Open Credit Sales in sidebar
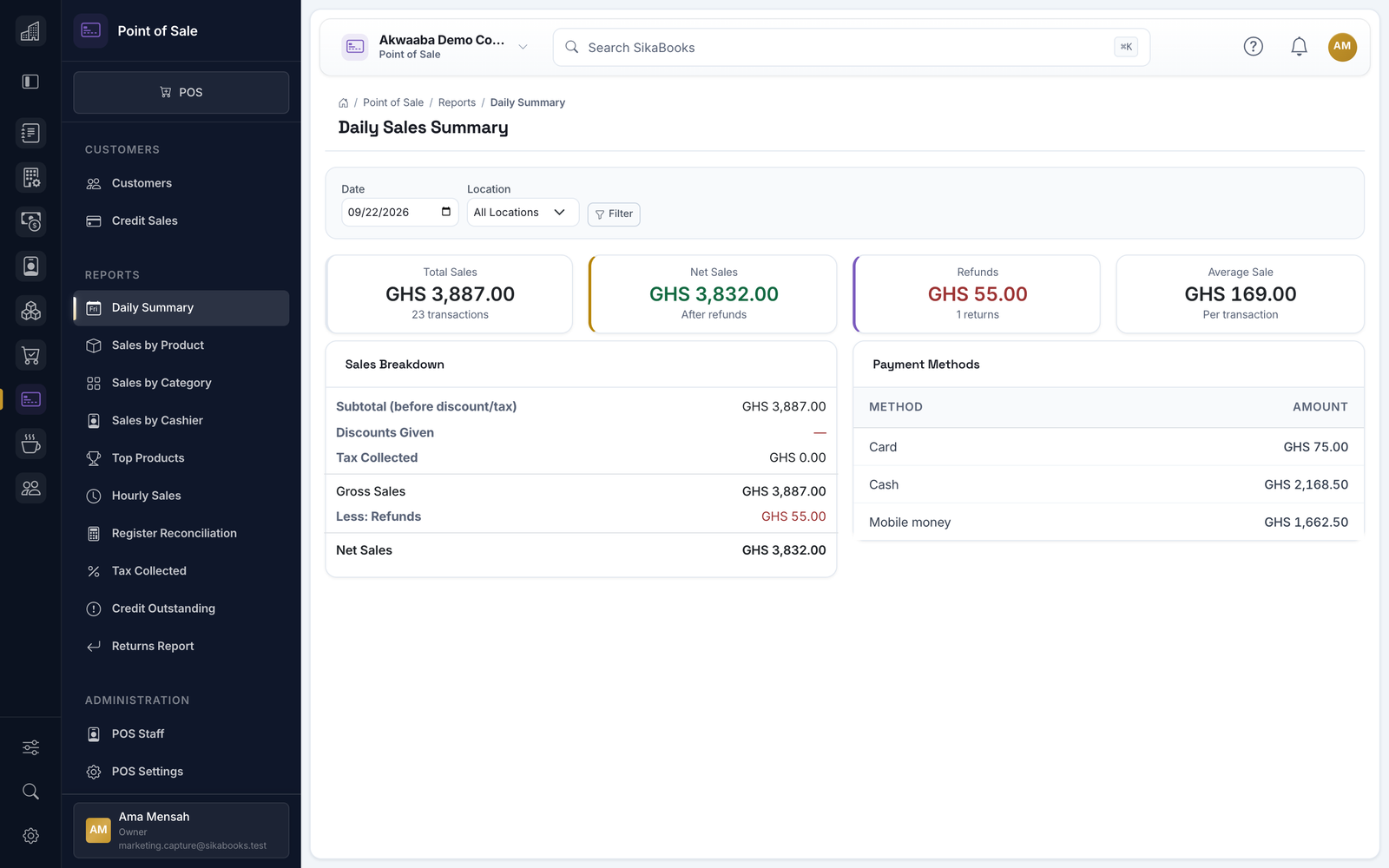Viewport: 1389px width, 868px height. click(181, 220)
